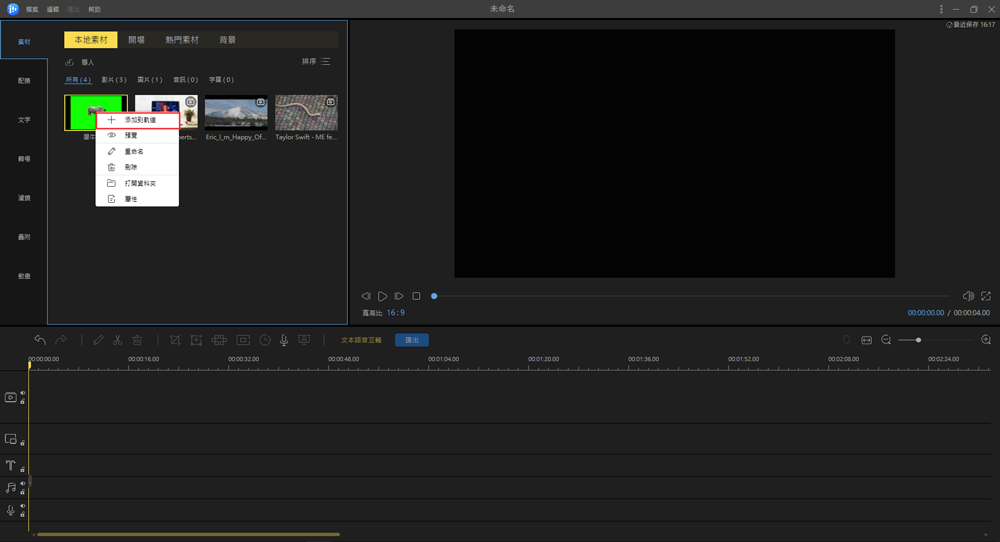Open the 排序 sort dropdown
The image size is (1000, 542).
click(316, 62)
